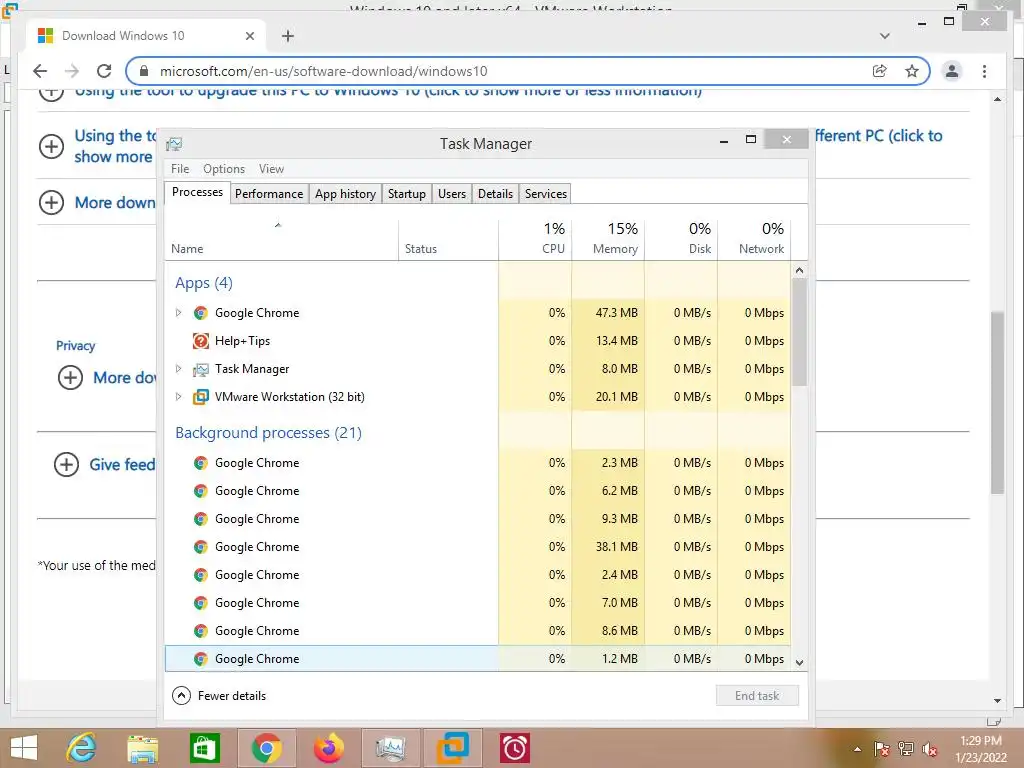This screenshot has width=1024, height=768.
Task: Open Task Manager Options menu
Action: [x=224, y=168]
